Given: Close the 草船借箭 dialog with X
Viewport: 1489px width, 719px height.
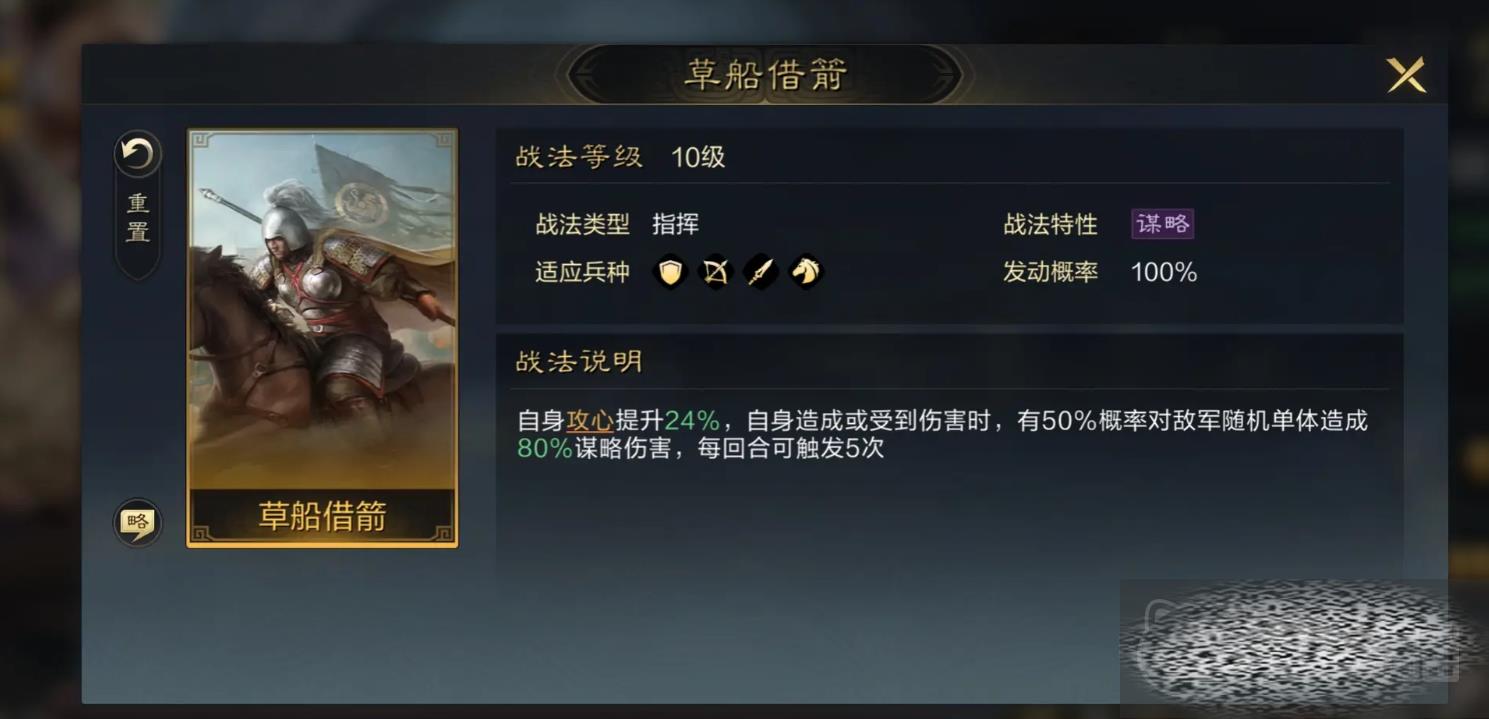Looking at the screenshot, I should (x=1405, y=75).
